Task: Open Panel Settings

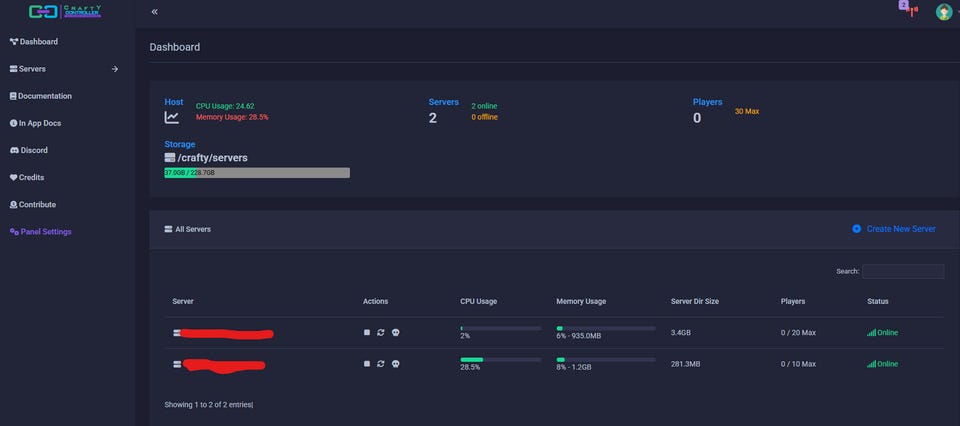Action: click(x=45, y=231)
